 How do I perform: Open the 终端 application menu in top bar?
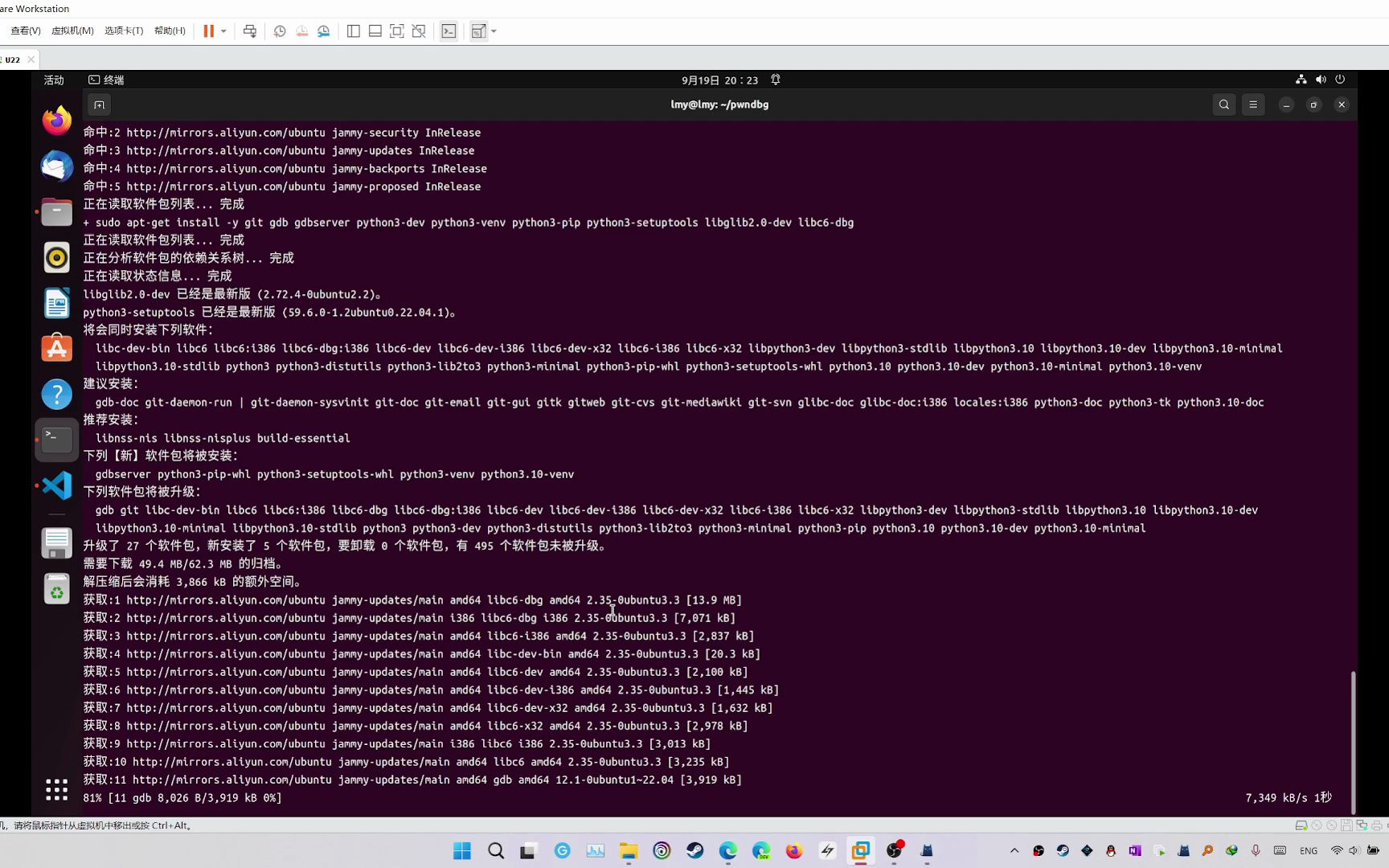coord(106,80)
